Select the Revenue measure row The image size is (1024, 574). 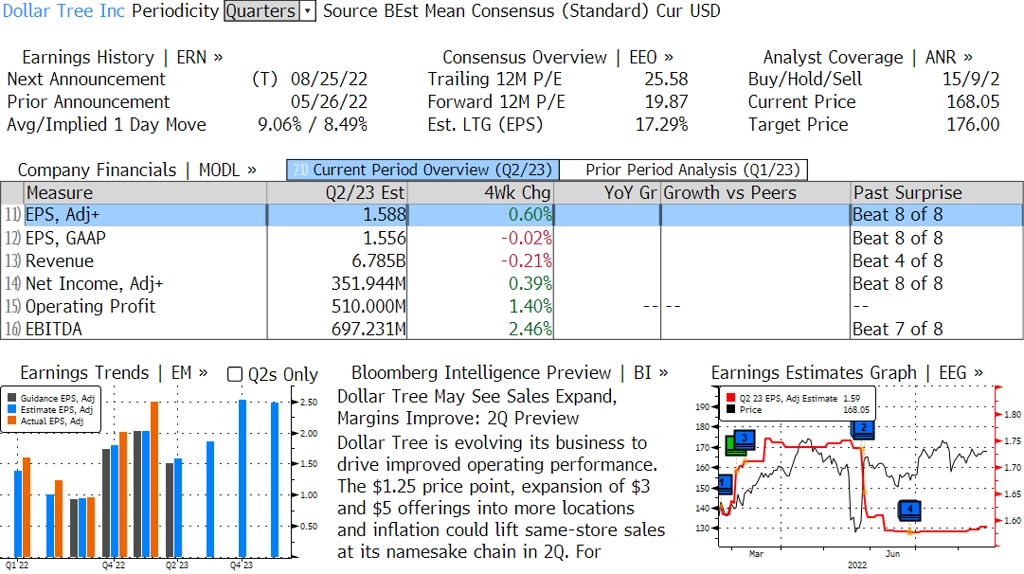pos(512,261)
